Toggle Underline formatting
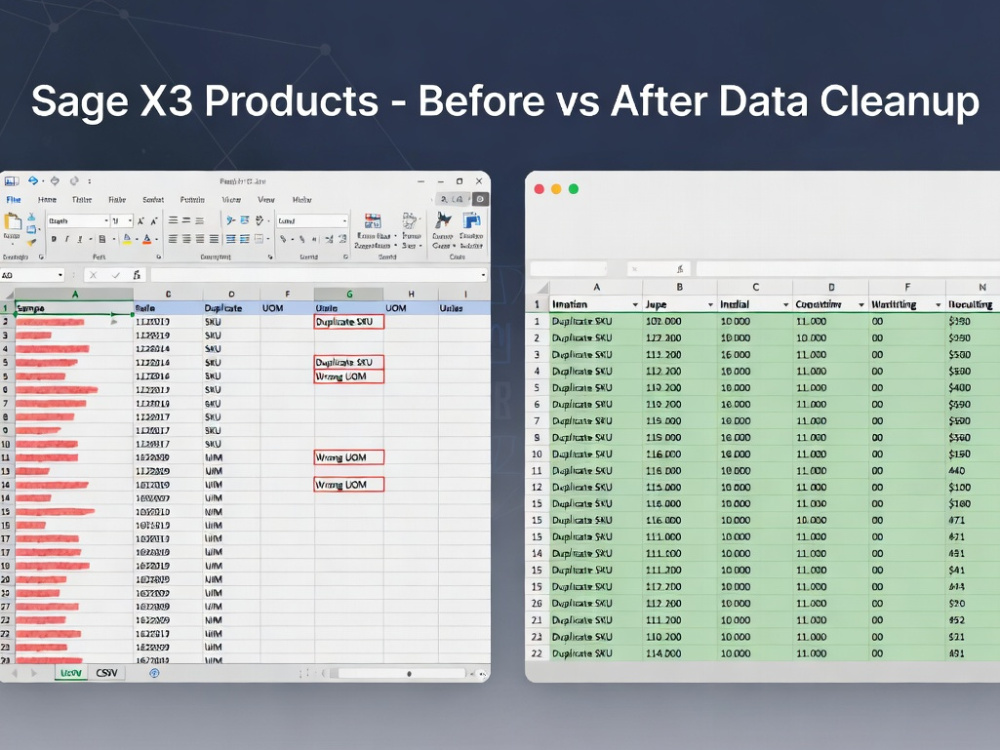This screenshot has width=1000, height=750. (x=80, y=239)
